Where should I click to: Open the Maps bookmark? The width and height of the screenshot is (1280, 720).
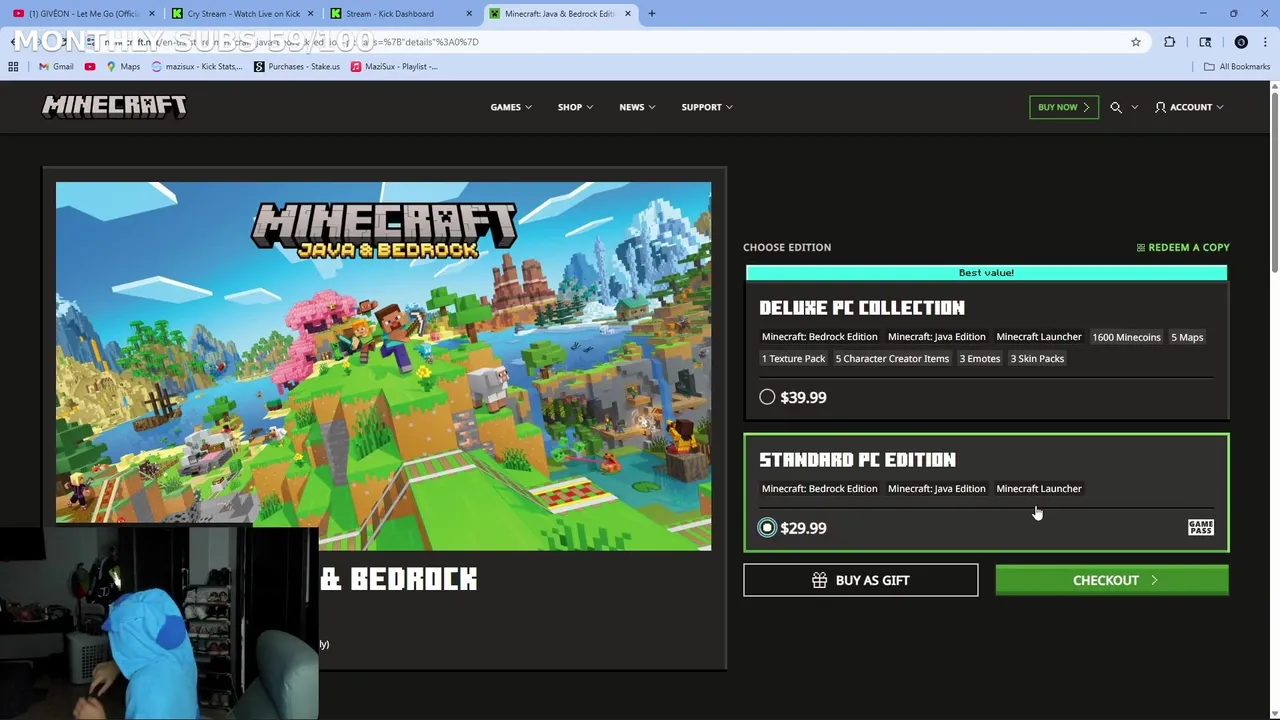click(123, 66)
